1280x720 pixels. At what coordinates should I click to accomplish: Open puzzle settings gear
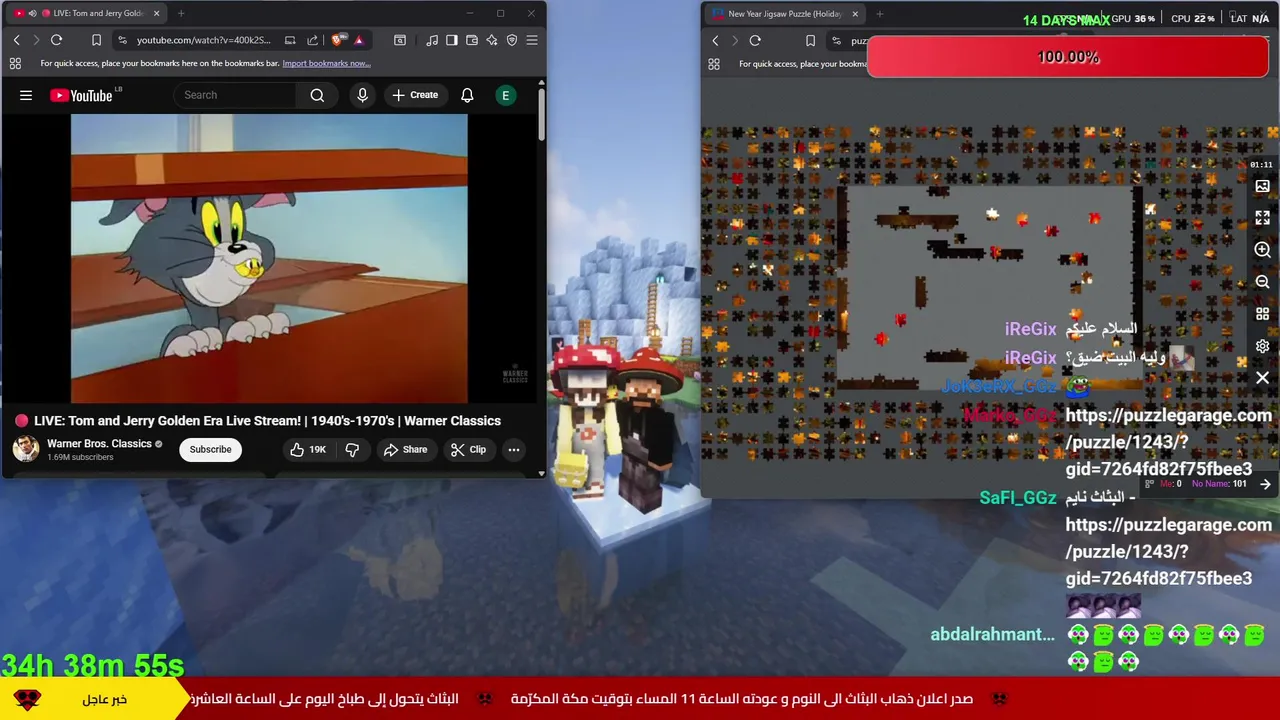[x=1262, y=346]
